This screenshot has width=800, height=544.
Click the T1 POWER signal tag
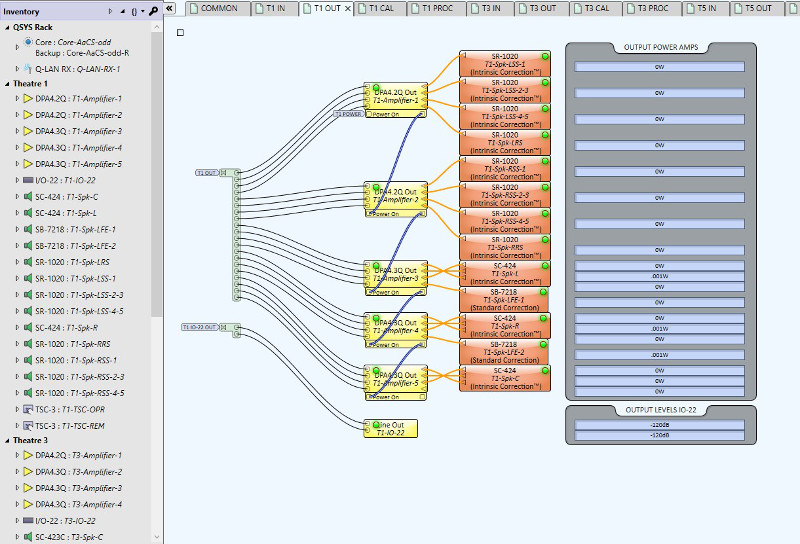349,114
